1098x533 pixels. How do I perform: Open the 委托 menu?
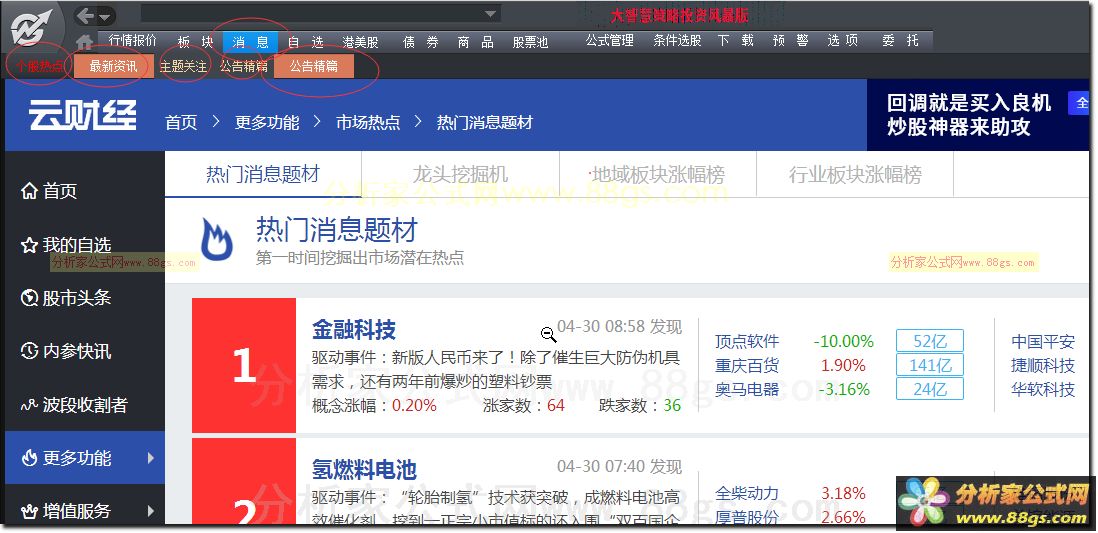pyautogui.click(x=900, y=41)
